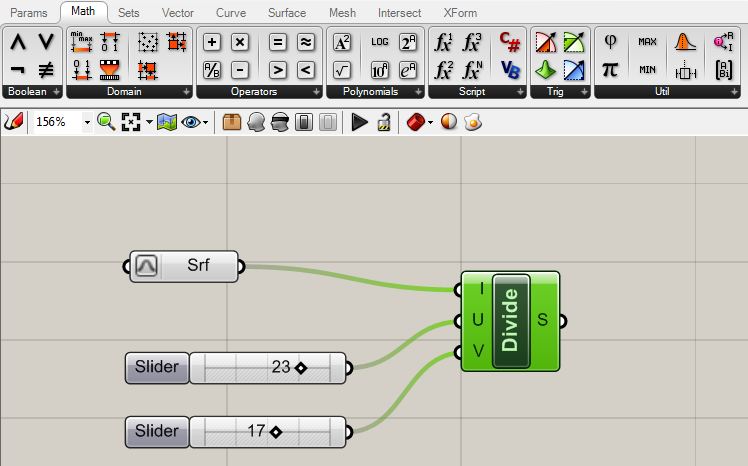
Task: Toggle the solver lock icon
Action: pyautogui.click(x=383, y=122)
